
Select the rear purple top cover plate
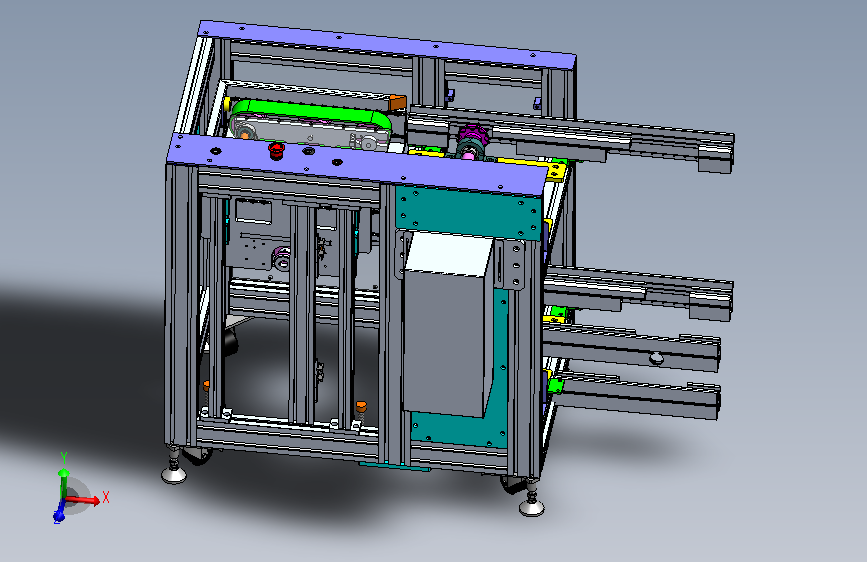click(387, 46)
